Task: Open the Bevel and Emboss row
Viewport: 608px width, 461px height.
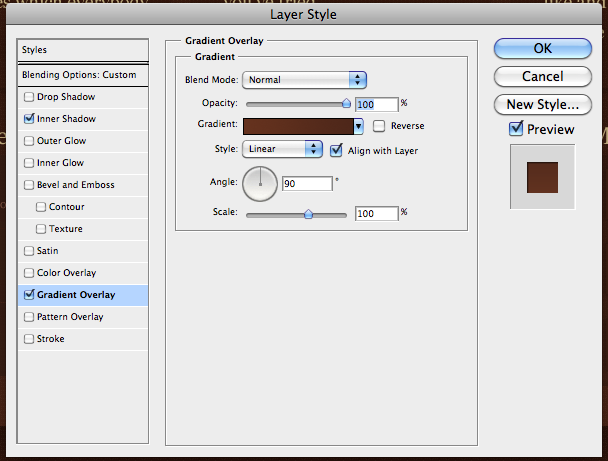Action: coord(83,185)
